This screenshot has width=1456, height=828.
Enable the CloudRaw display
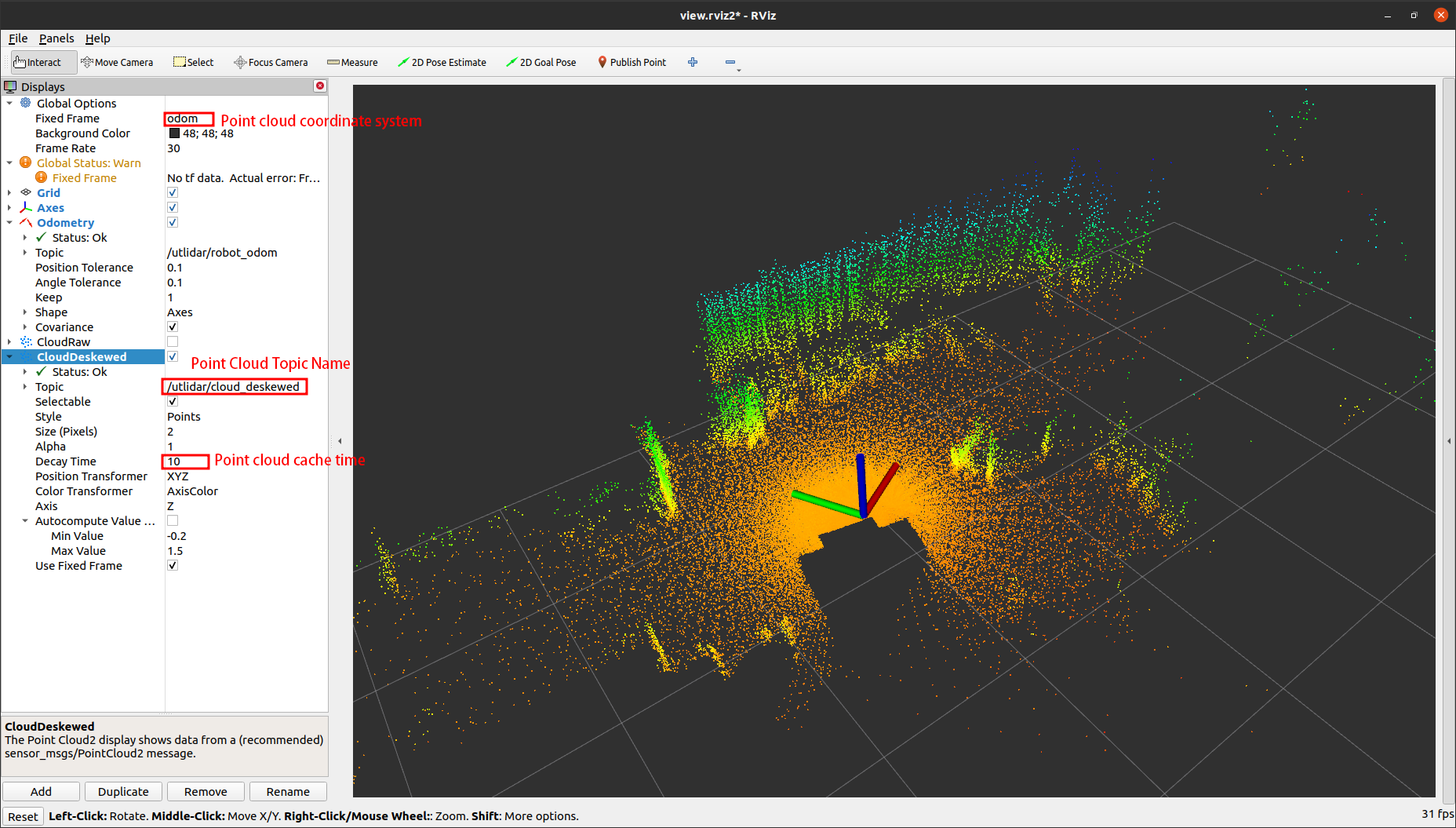pos(172,341)
